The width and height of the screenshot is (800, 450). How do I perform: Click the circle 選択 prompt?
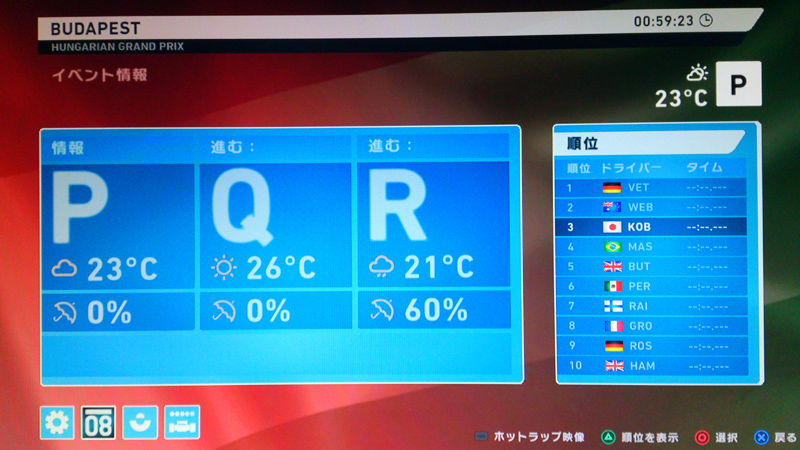point(716,438)
